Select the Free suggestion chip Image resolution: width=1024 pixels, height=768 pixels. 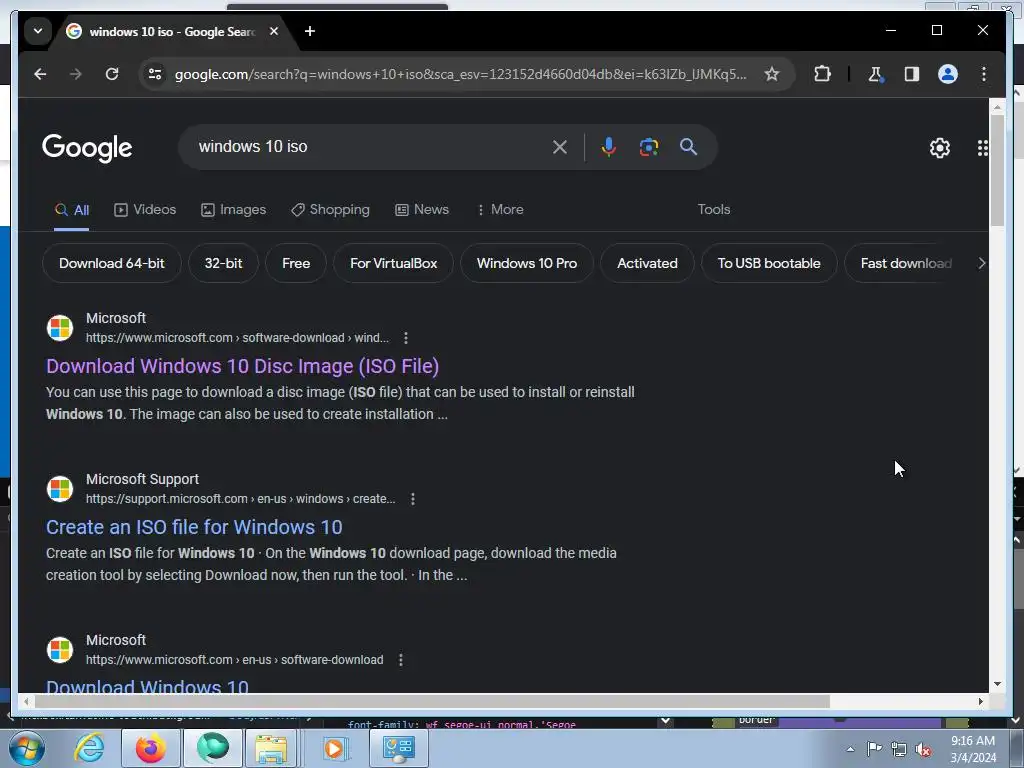(x=296, y=263)
